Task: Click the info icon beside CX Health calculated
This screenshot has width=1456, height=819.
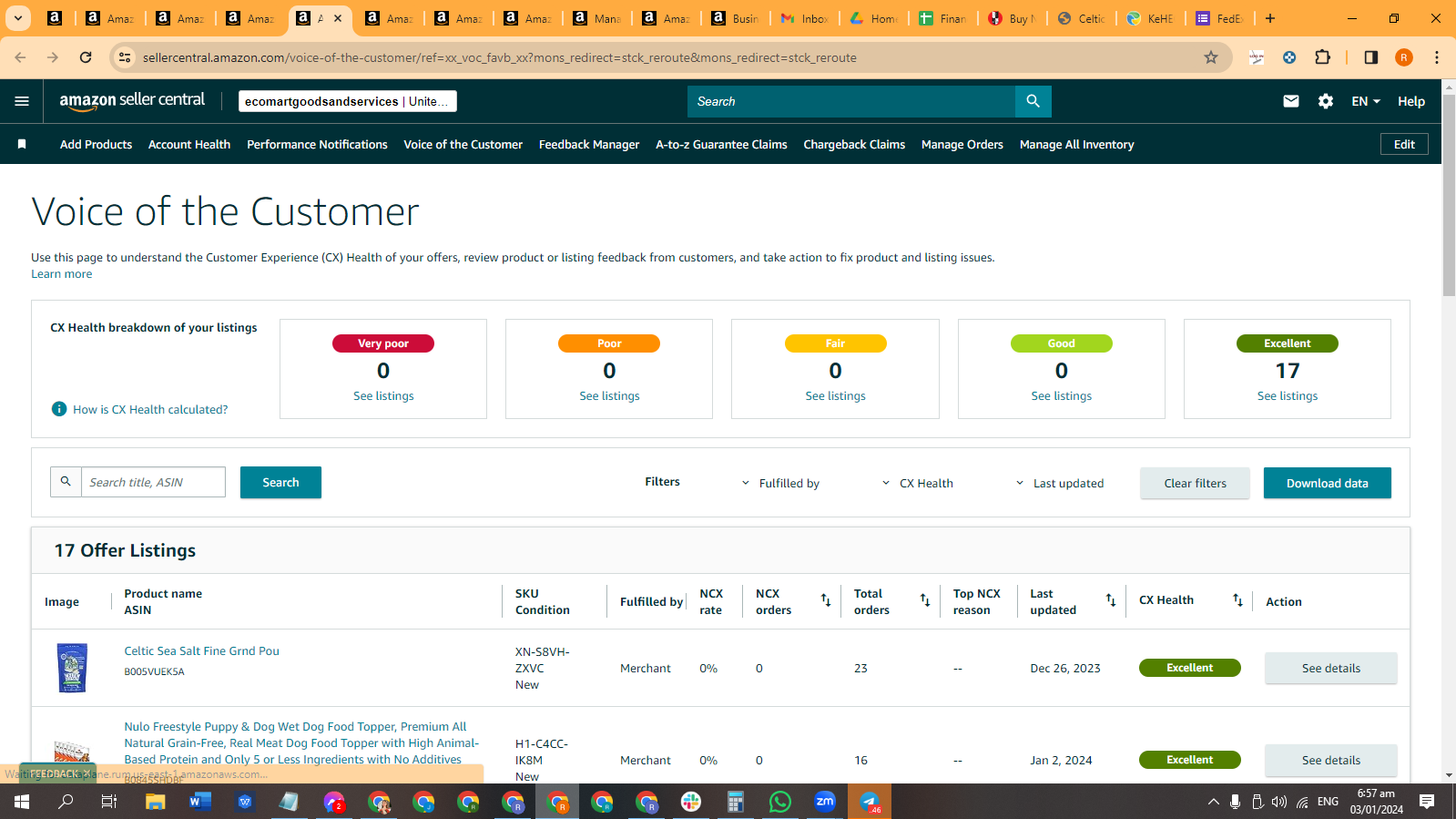Action: pos(59,409)
